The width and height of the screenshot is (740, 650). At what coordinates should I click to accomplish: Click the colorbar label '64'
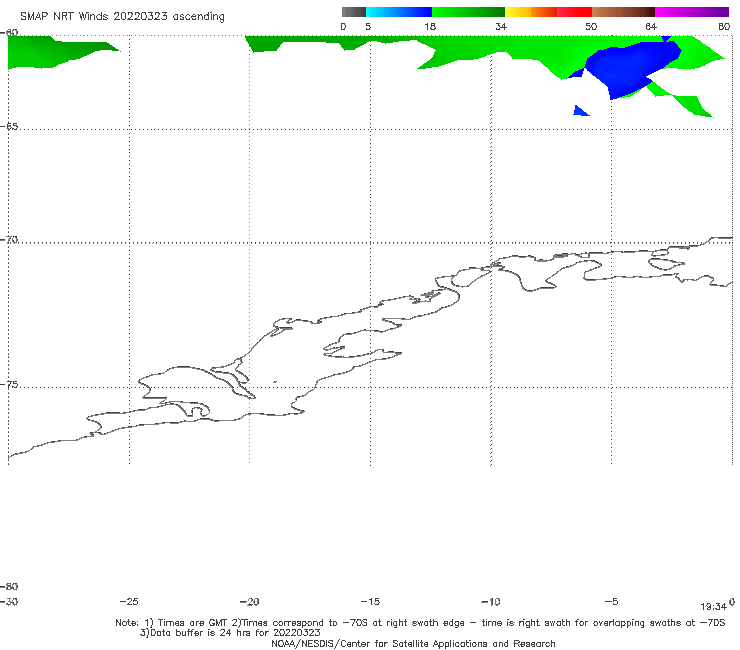651,26
